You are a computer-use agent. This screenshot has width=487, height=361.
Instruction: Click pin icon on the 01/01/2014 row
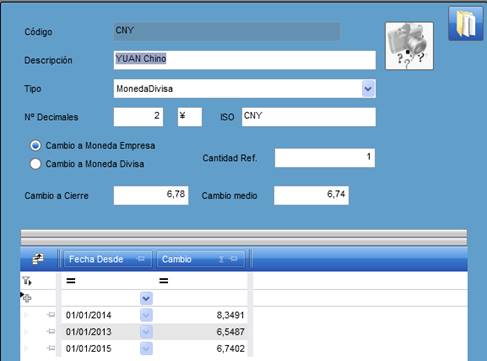click(51, 314)
